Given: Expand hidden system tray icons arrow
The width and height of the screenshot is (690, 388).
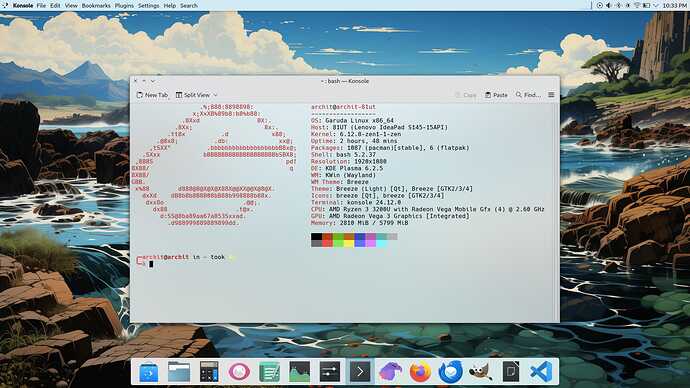Looking at the screenshot, I should tap(656, 6).
